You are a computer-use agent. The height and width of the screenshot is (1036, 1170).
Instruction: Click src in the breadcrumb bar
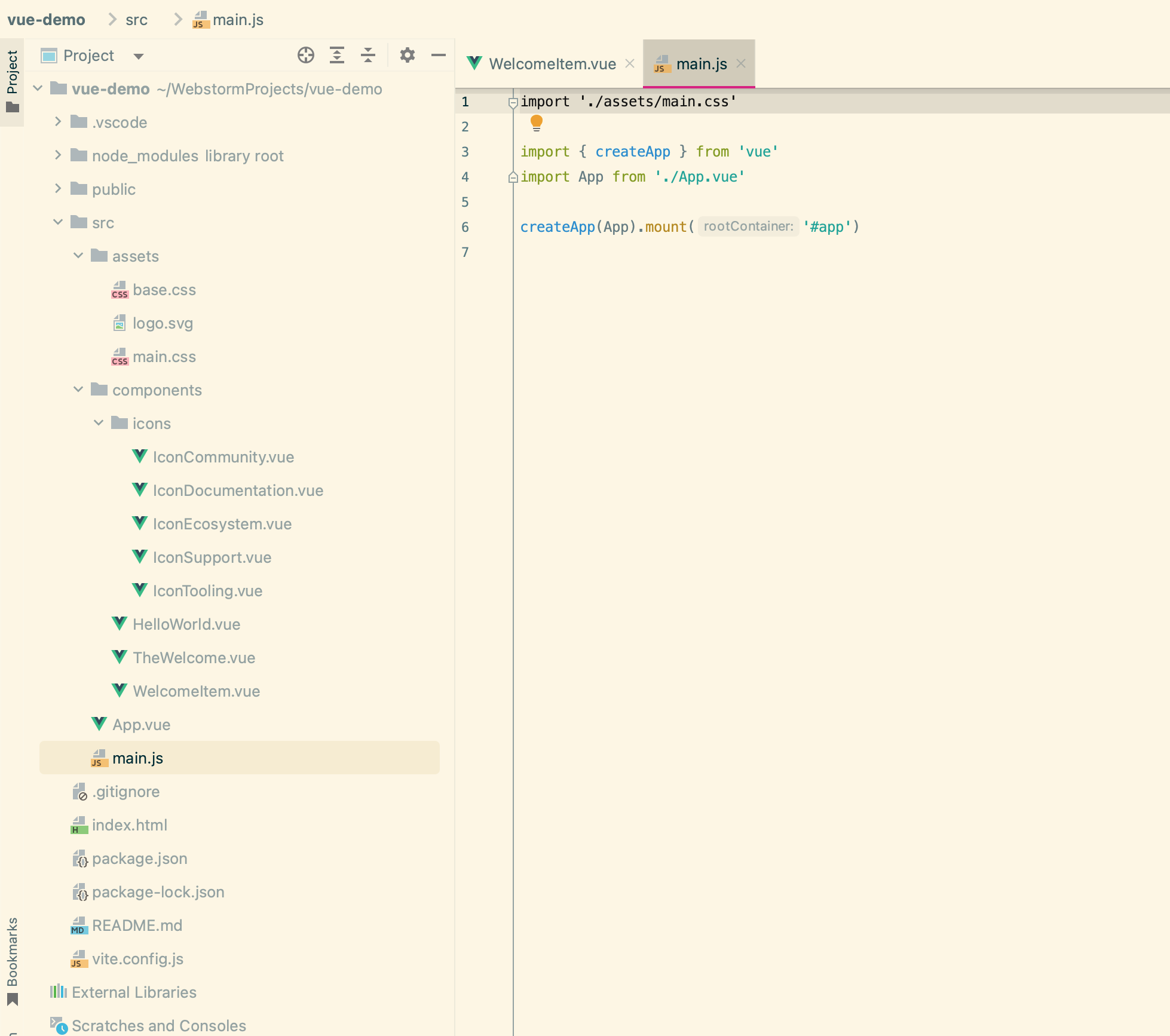[136, 20]
